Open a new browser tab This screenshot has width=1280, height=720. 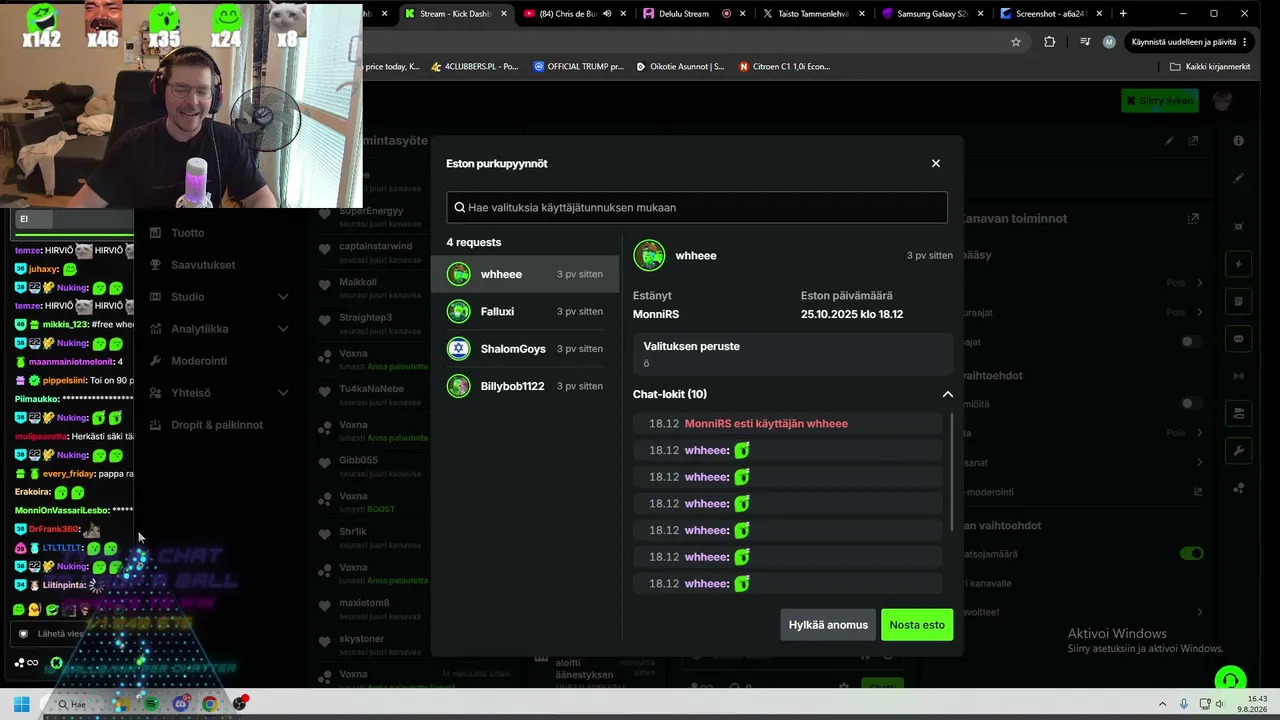(x=1123, y=14)
